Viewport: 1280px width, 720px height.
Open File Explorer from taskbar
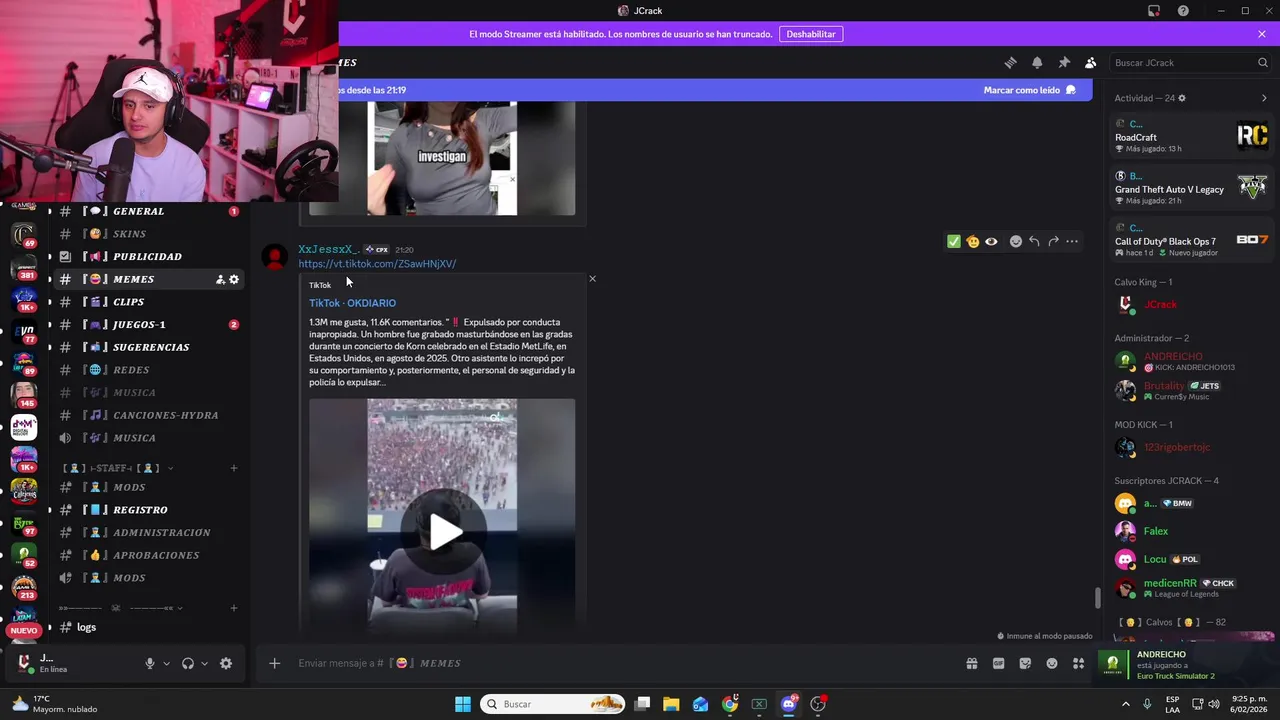[671, 704]
